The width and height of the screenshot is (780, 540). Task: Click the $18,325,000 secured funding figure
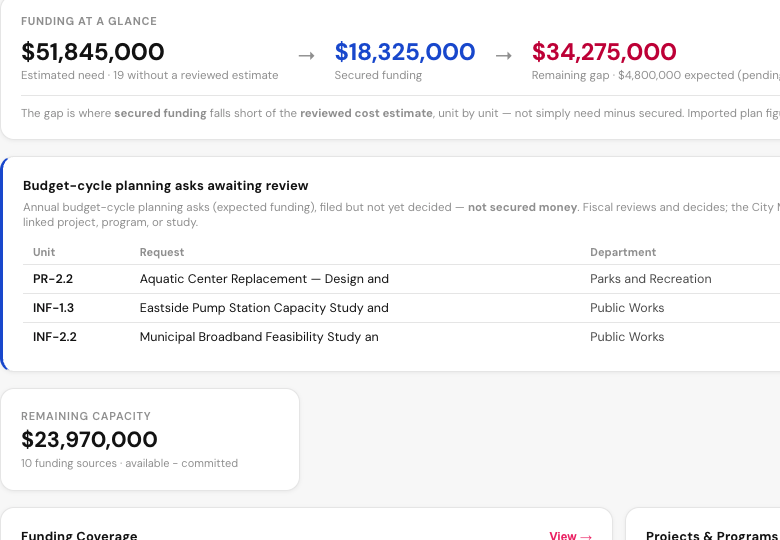[405, 52]
